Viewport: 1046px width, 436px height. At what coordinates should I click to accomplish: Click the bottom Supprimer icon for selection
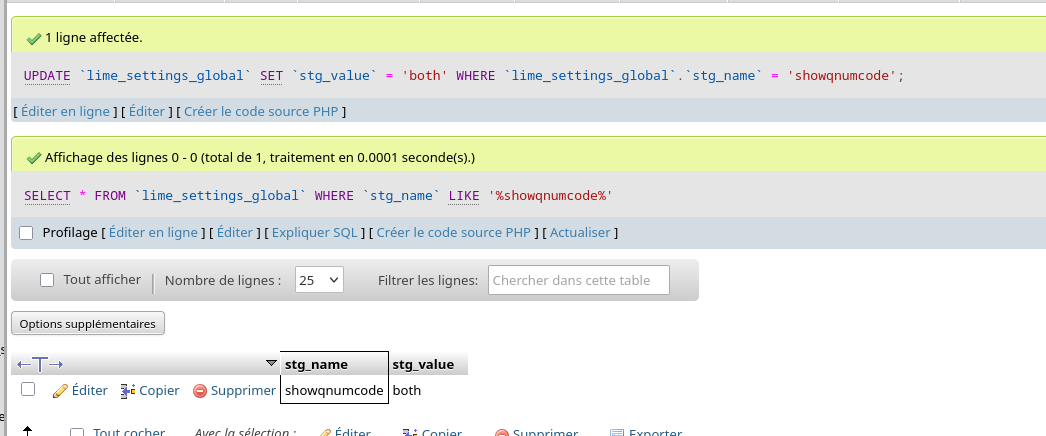(x=502, y=433)
